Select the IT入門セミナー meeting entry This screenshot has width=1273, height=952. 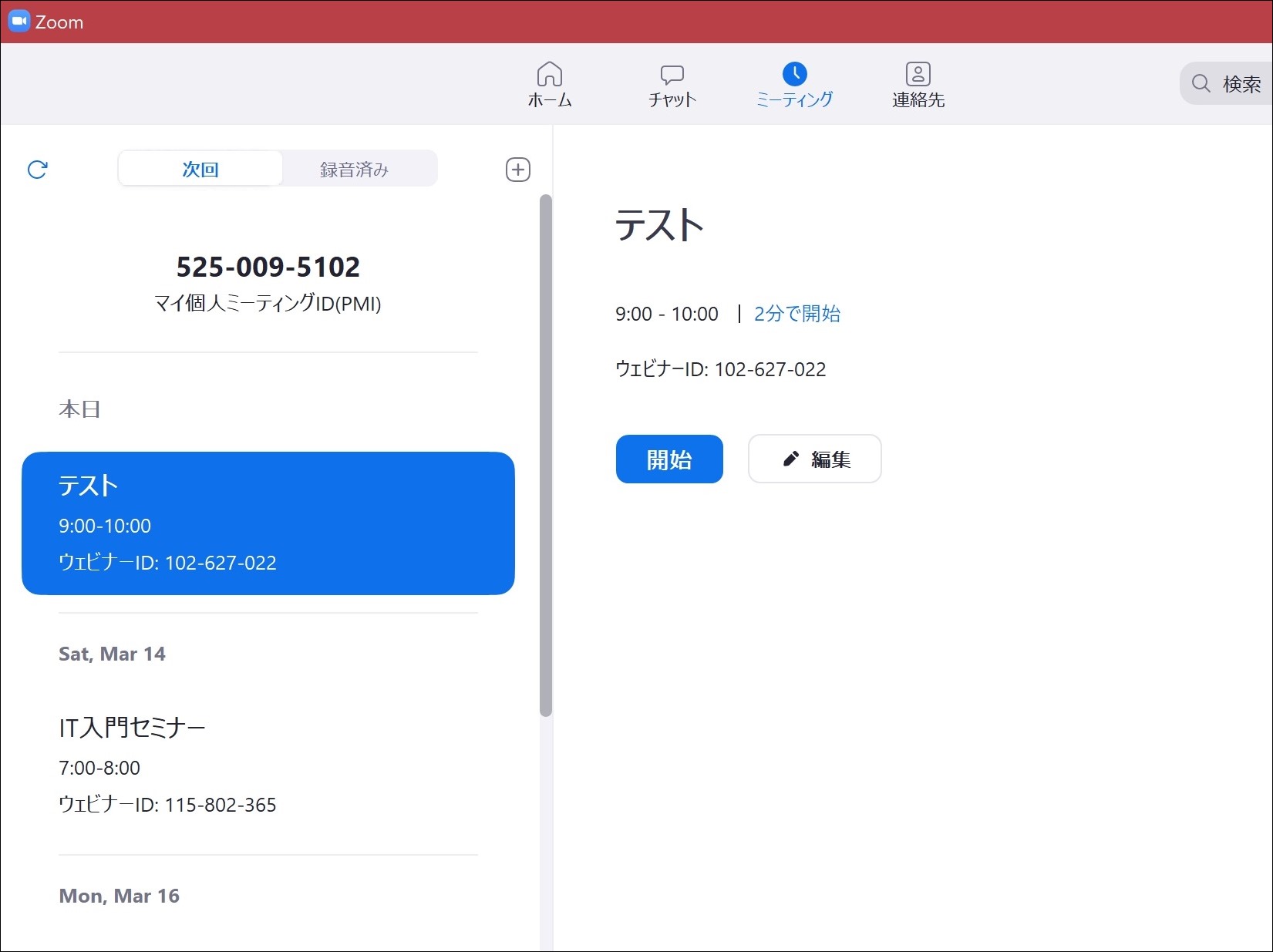point(268,765)
